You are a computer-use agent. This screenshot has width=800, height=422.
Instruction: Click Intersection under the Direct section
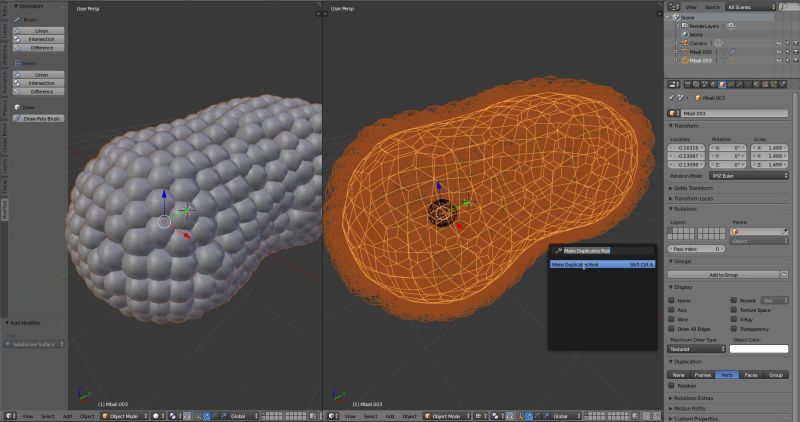39,83
